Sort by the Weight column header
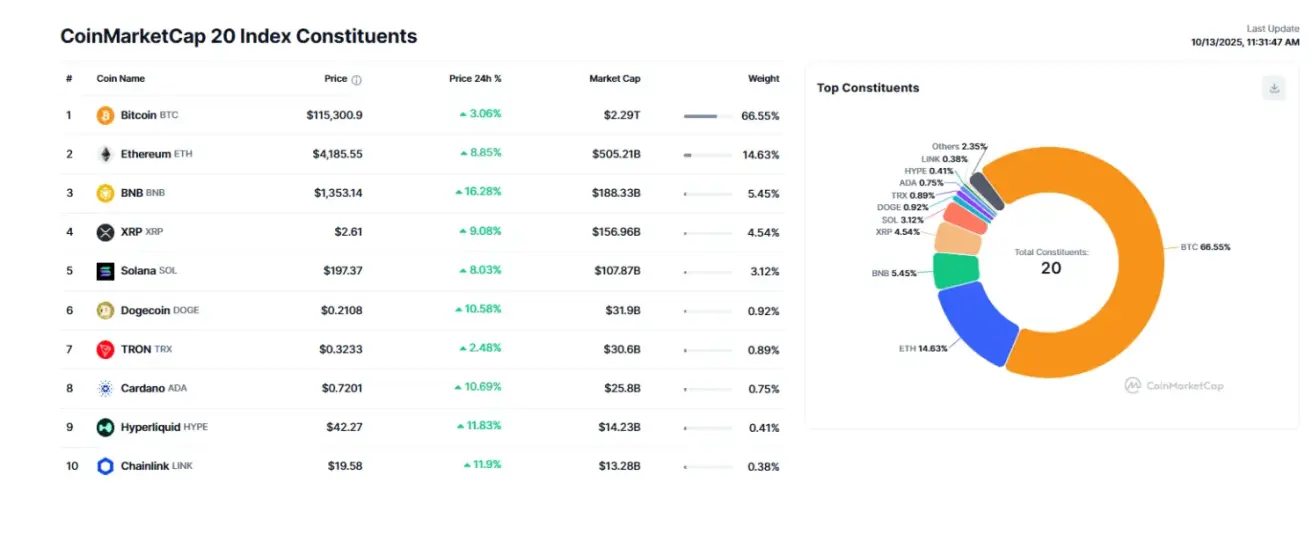The image size is (1312, 556). pos(763,79)
